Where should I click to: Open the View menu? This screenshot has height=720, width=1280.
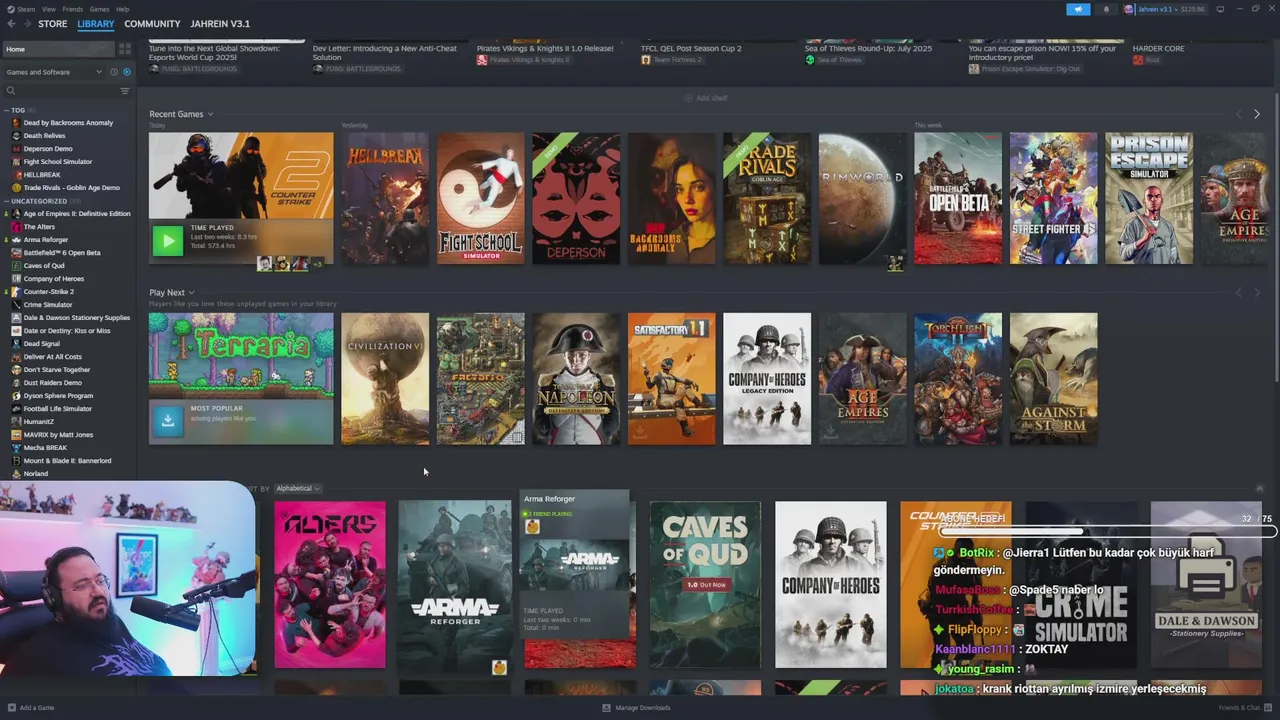[x=48, y=9]
